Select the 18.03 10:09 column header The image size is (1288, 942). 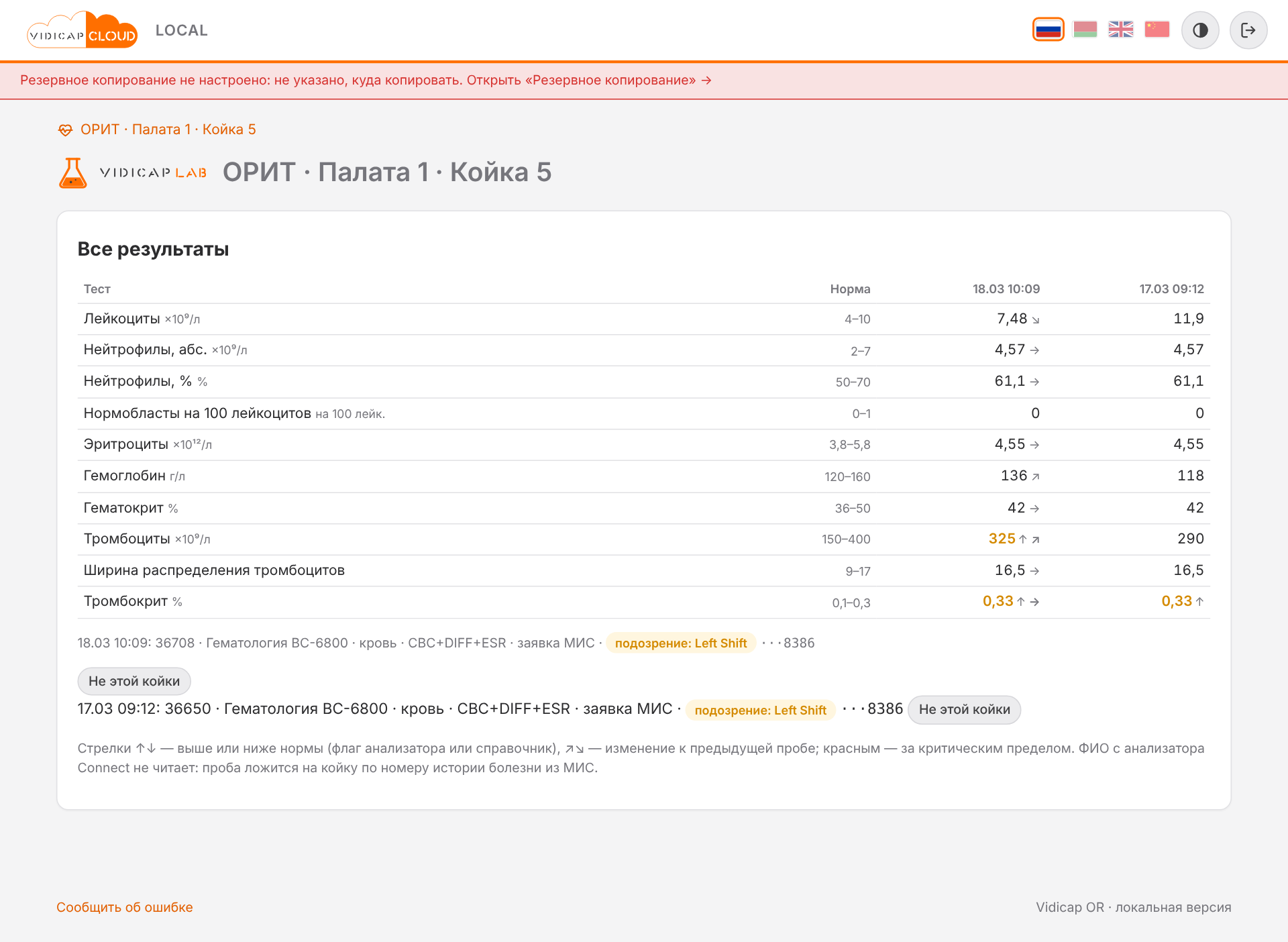click(1006, 289)
